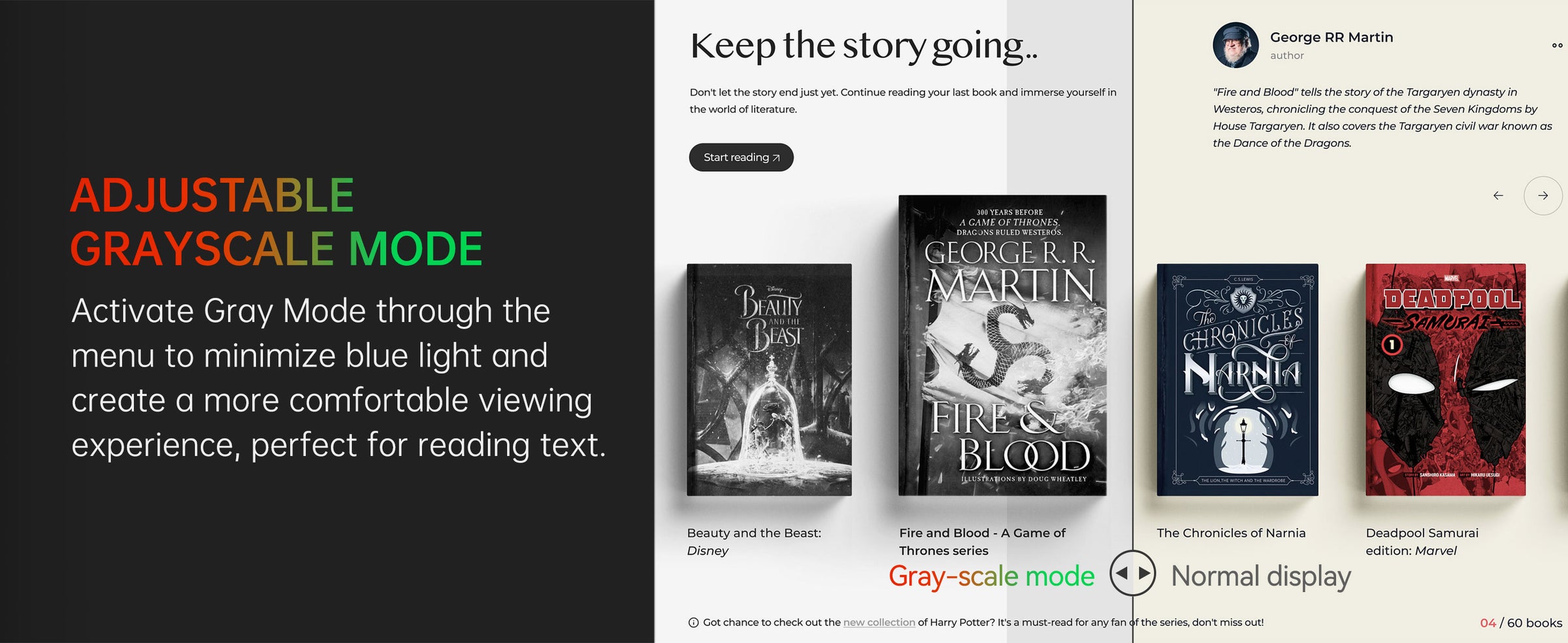This screenshot has width=1568, height=643.
Task: Click the George RR Martin author name
Action: [1331, 37]
